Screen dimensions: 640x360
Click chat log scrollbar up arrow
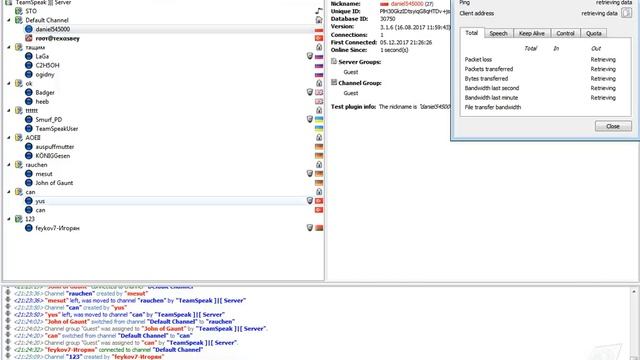point(634,291)
